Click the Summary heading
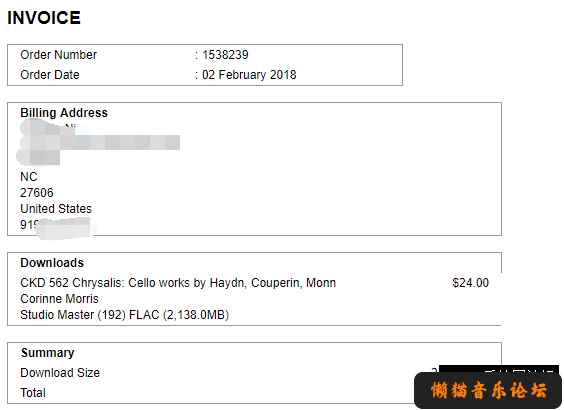Image resolution: width=564 pixels, height=410 pixels. (47, 353)
